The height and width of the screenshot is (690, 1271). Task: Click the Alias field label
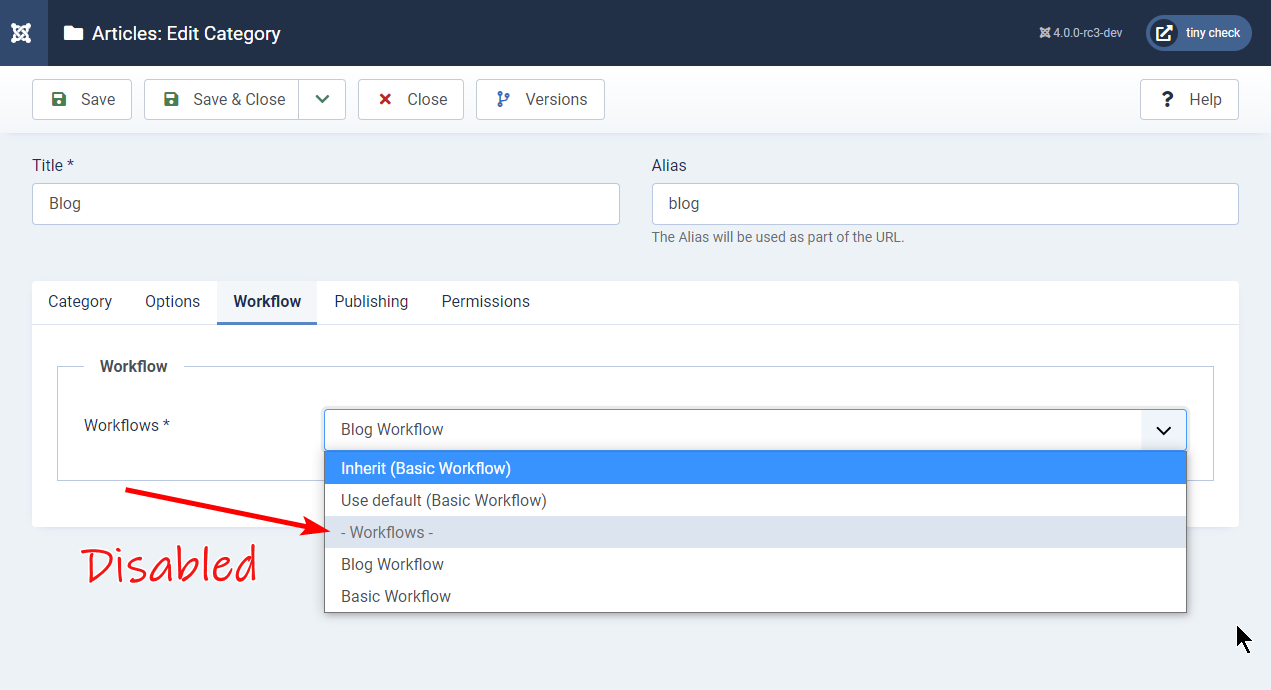click(669, 165)
